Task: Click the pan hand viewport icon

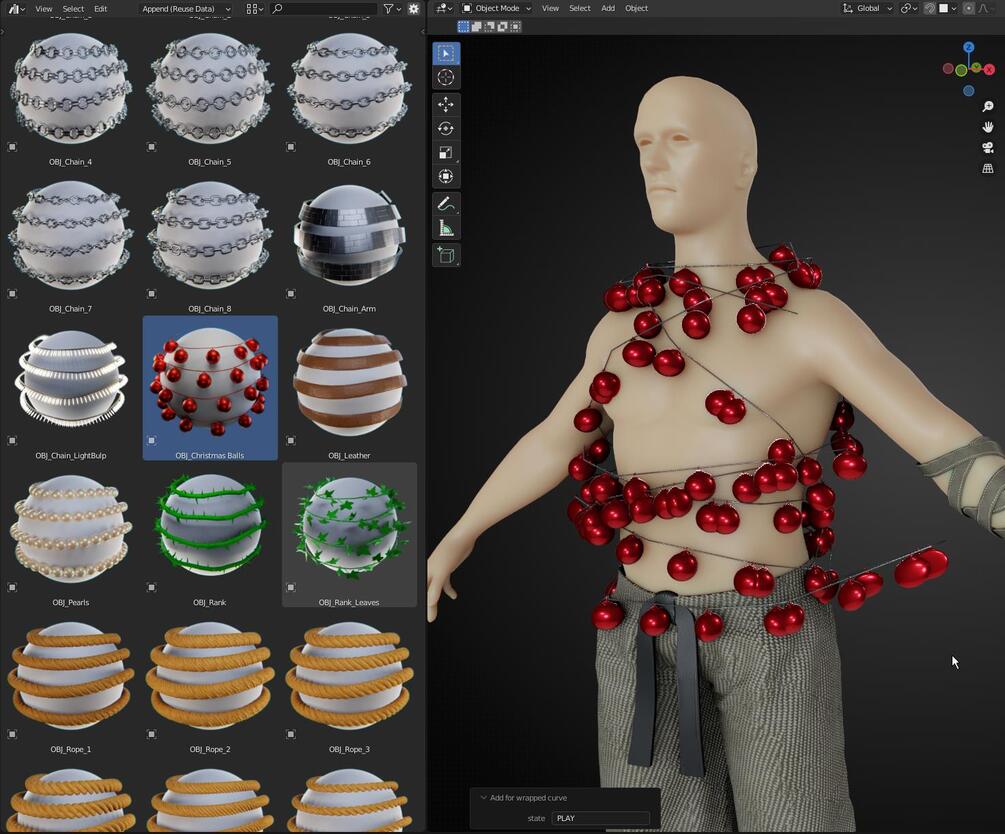Action: (x=988, y=127)
